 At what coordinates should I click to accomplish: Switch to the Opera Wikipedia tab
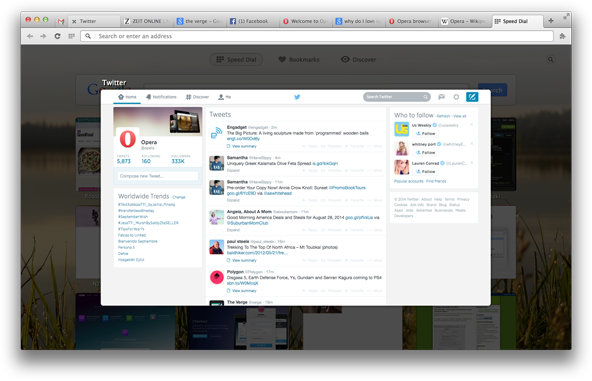(464, 21)
